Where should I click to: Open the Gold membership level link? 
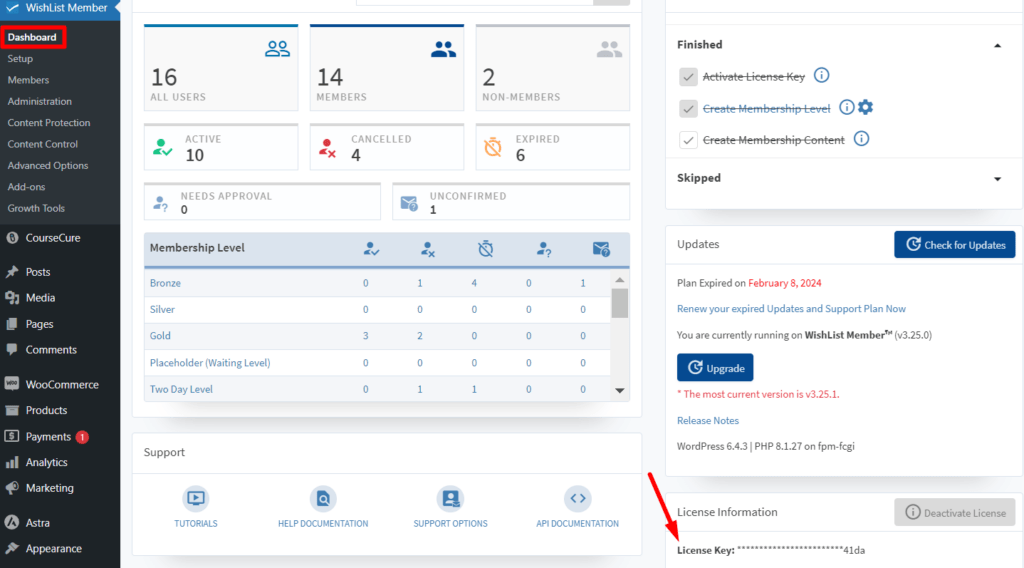click(160, 336)
